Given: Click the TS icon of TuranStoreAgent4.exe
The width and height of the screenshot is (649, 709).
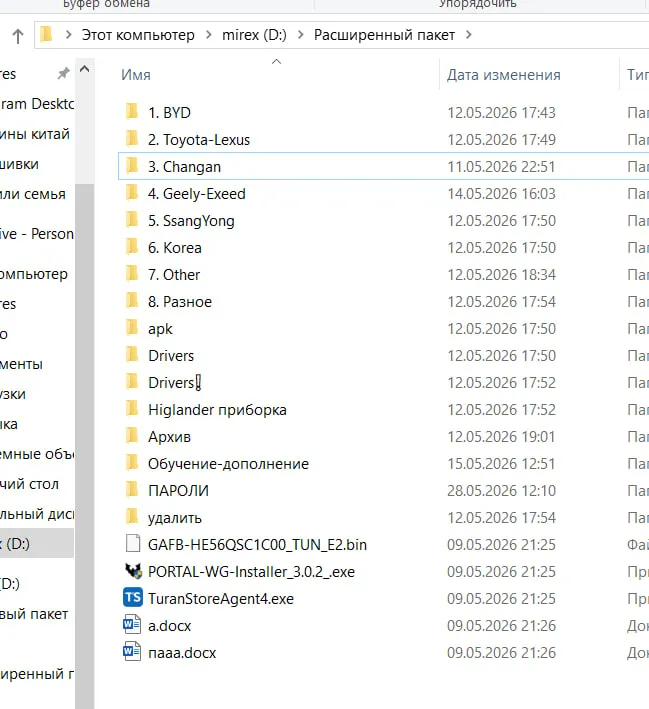Looking at the screenshot, I should pyautogui.click(x=133, y=598).
